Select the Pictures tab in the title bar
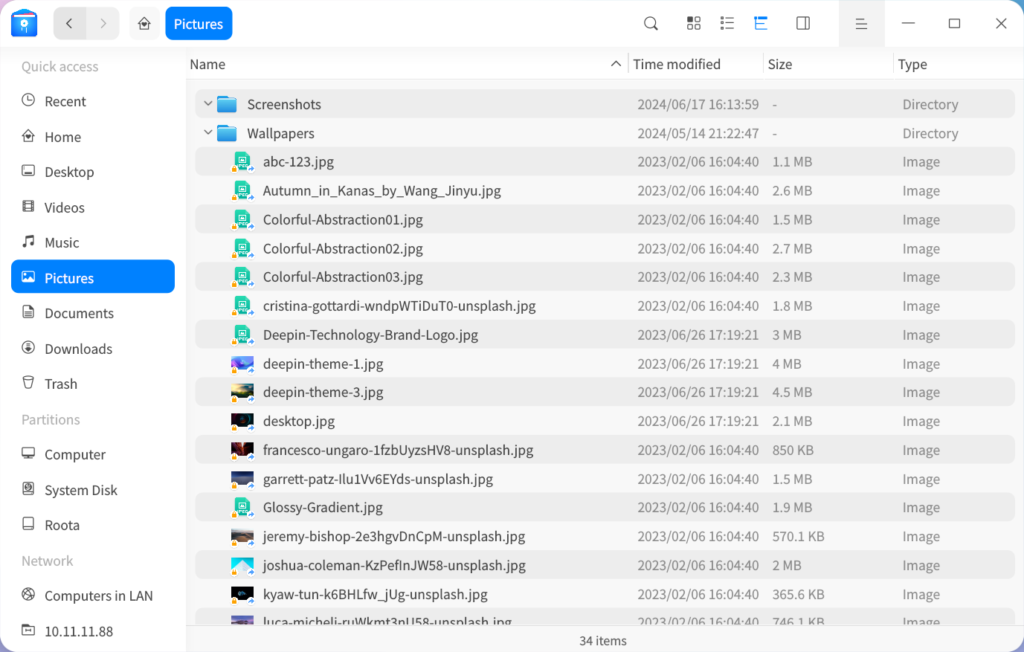 pos(198,22)
